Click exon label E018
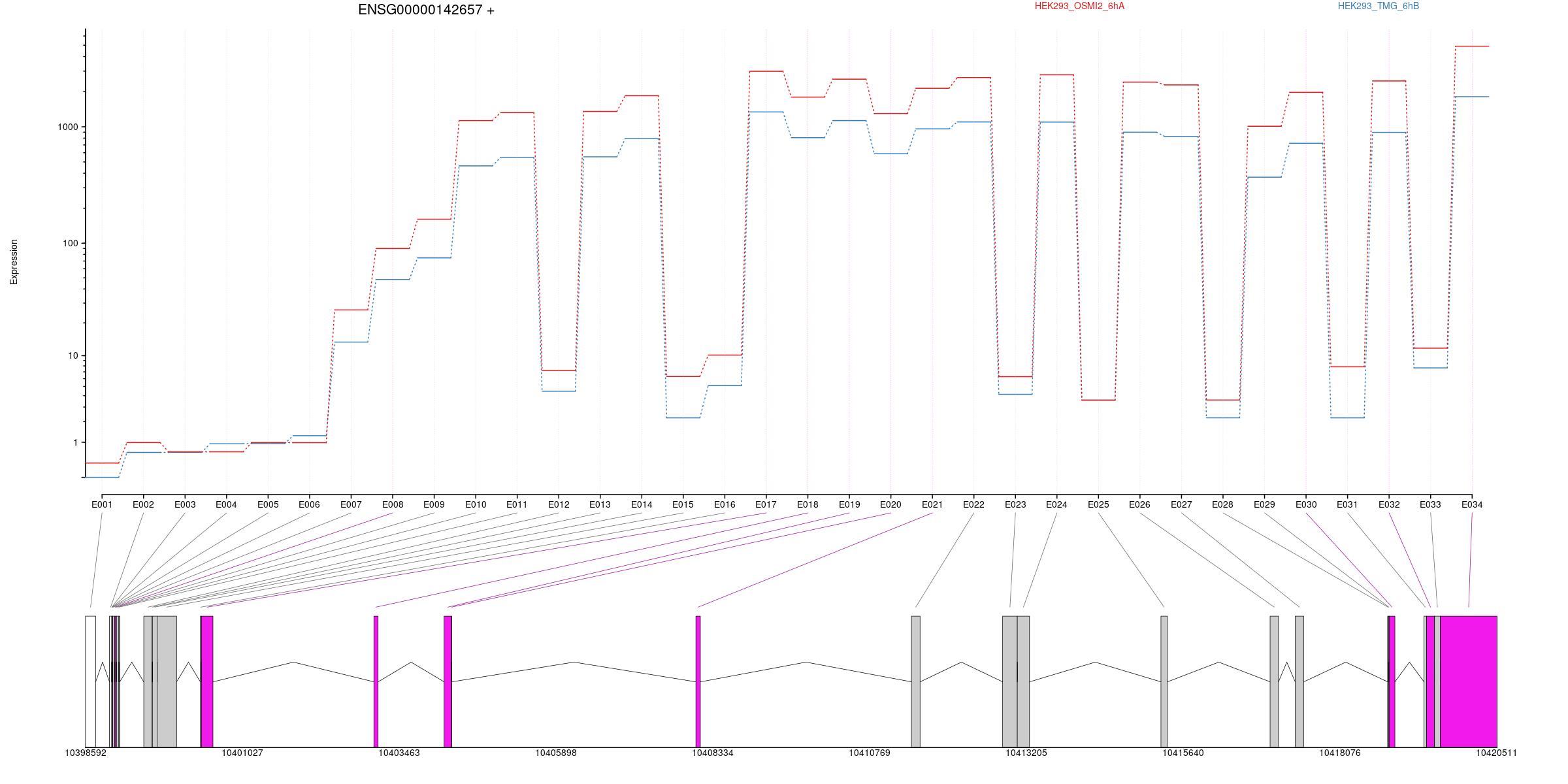Viewport: 1568px width, 784px height. coord(808,504)
